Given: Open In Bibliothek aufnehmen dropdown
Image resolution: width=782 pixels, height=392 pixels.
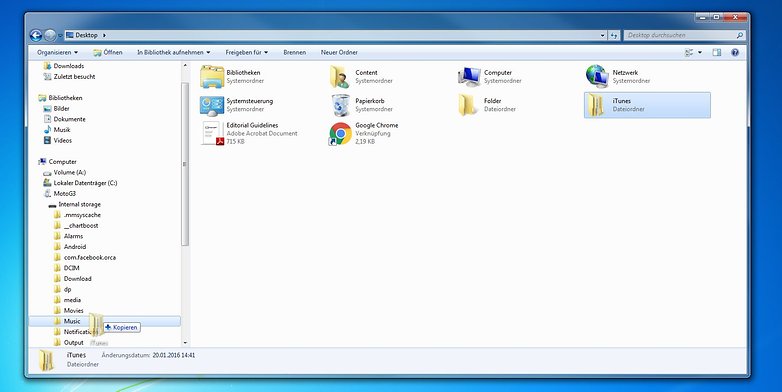Looking at the screenshot, I should 174,52.
